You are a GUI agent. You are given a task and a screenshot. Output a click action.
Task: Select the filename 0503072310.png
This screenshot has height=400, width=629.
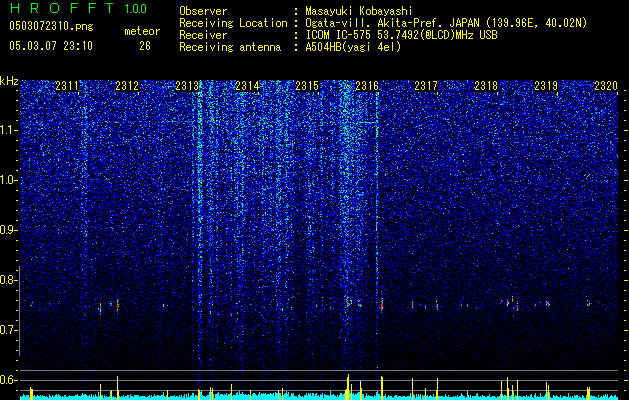click(x=51, y=26)
